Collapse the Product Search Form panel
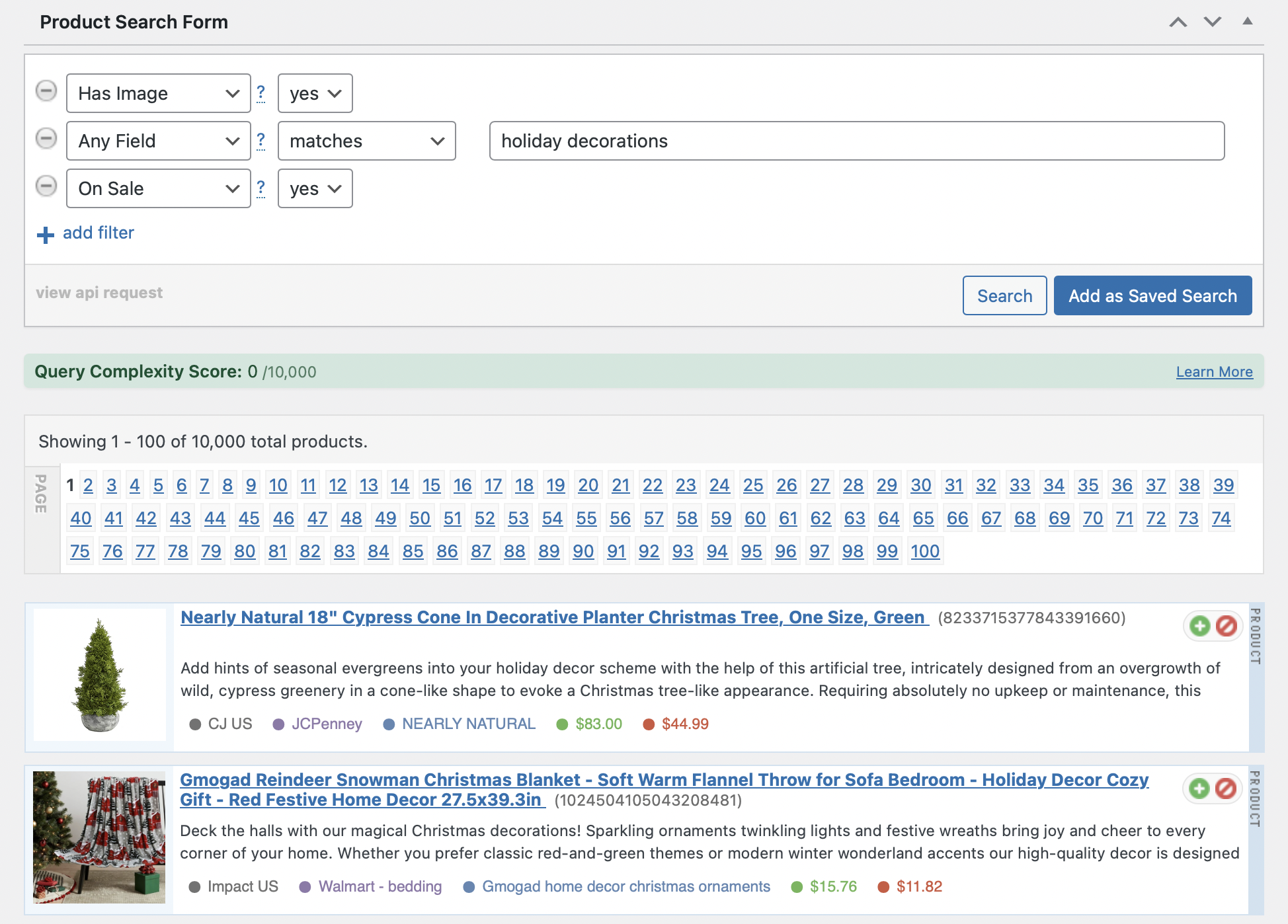The width and height of the screenshot is (1288, 924). click(x=1248, y=21)
